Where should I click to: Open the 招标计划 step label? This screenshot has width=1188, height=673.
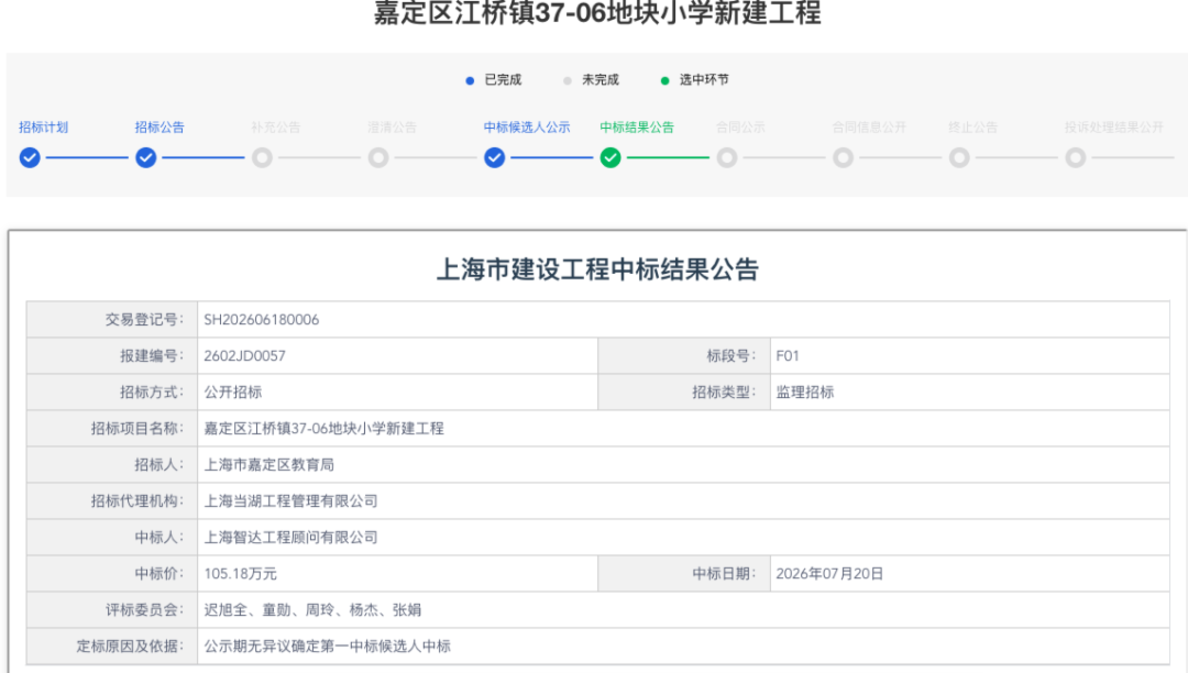43,127
